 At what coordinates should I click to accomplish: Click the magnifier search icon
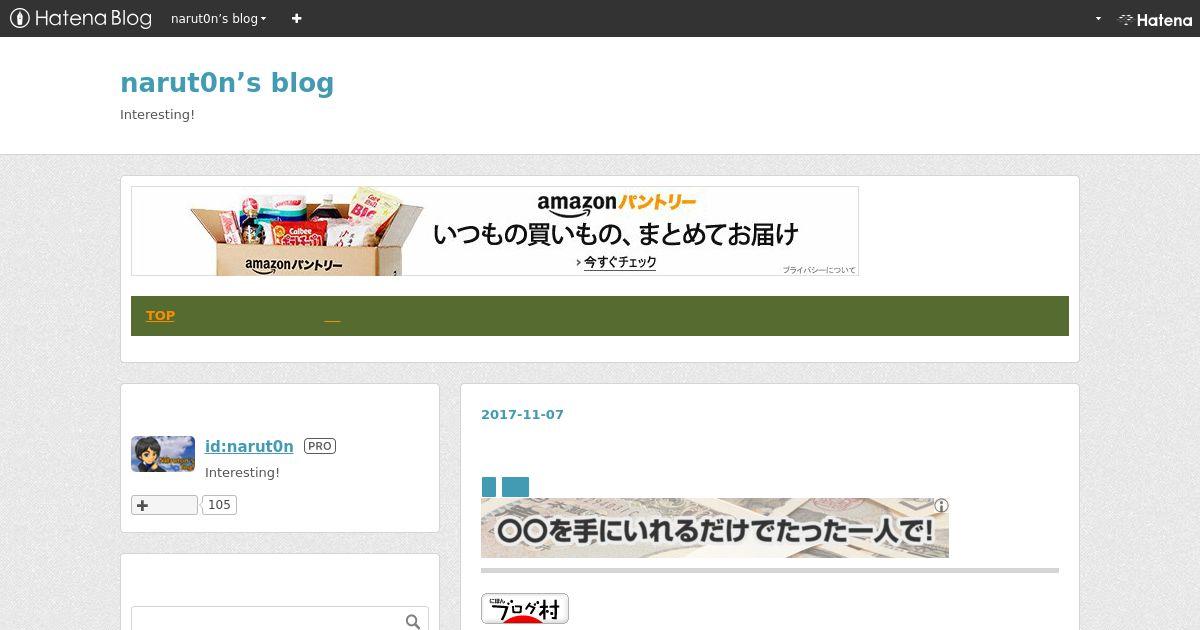click(x=413, y=621)
